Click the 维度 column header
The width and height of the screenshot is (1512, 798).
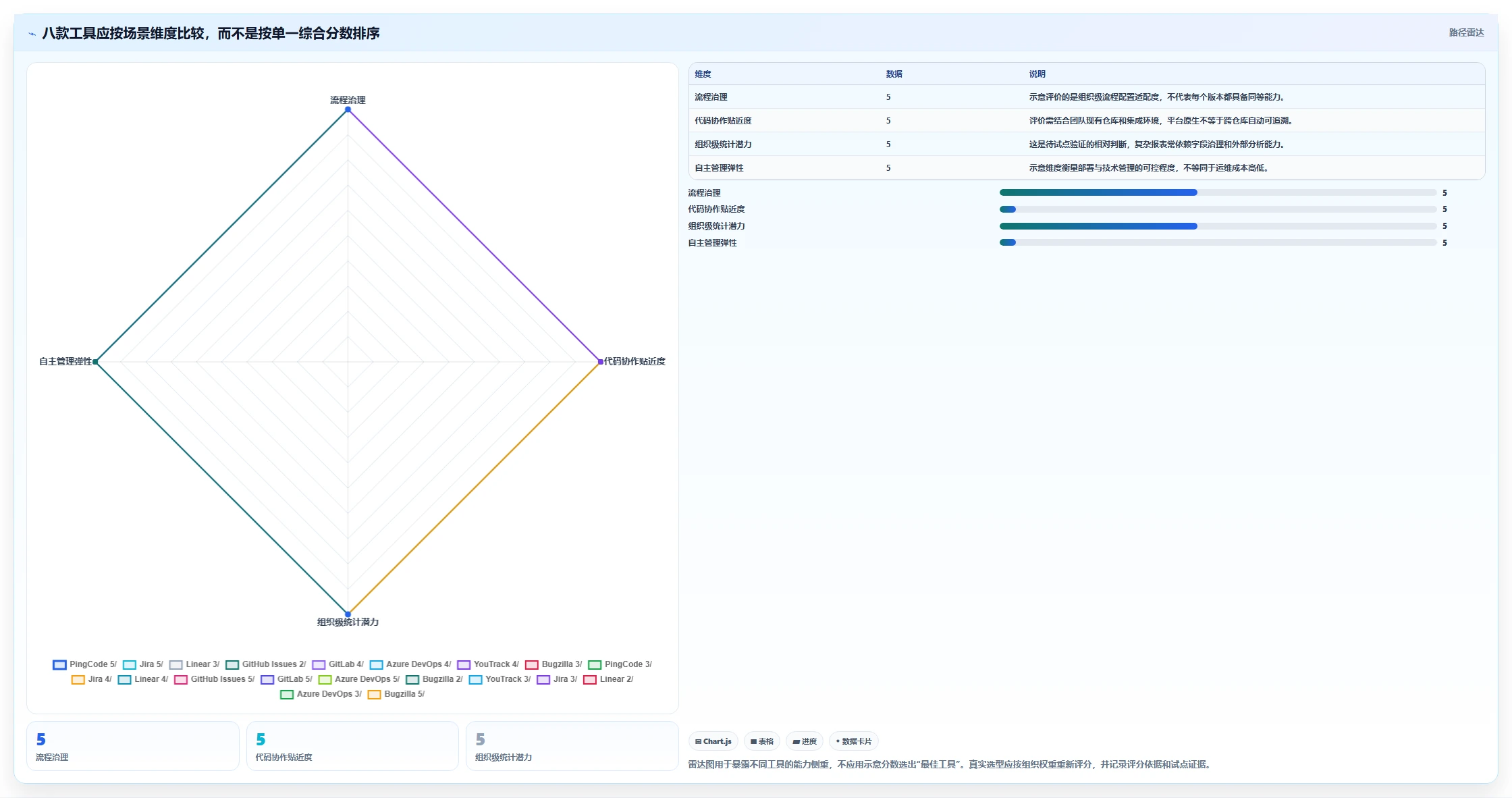pyautogui.click(x=703, y=74)
